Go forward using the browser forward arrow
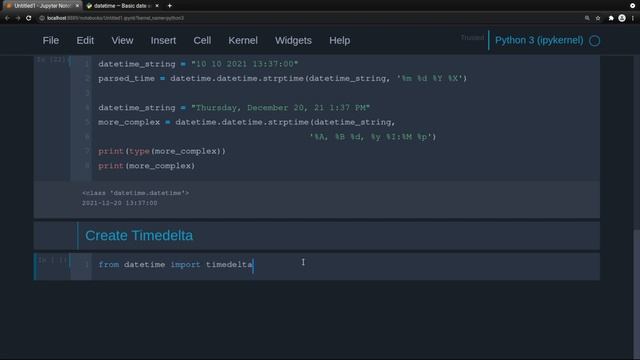This screenshot has height=360, width=640. click(18, 18)
